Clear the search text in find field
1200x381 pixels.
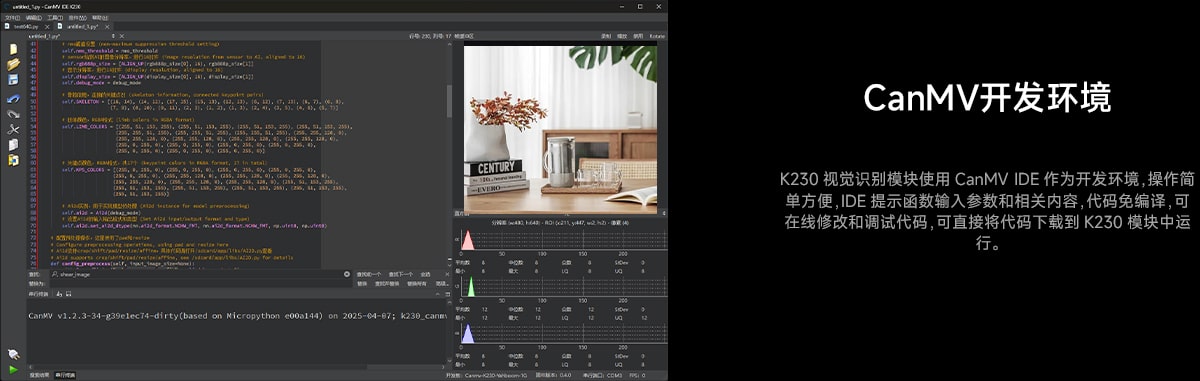[348, 273]
